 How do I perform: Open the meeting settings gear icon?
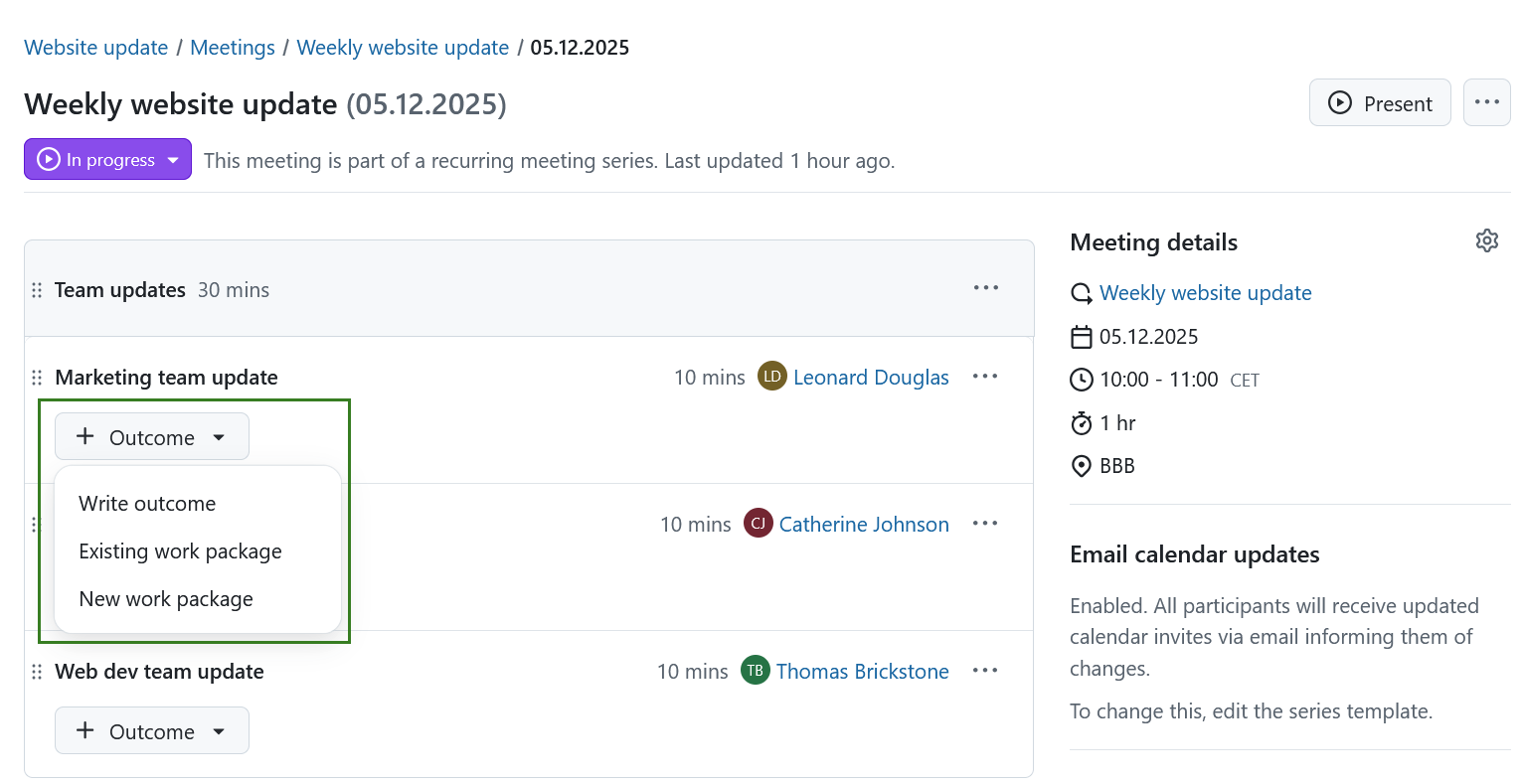click(x=1487, y=240)
